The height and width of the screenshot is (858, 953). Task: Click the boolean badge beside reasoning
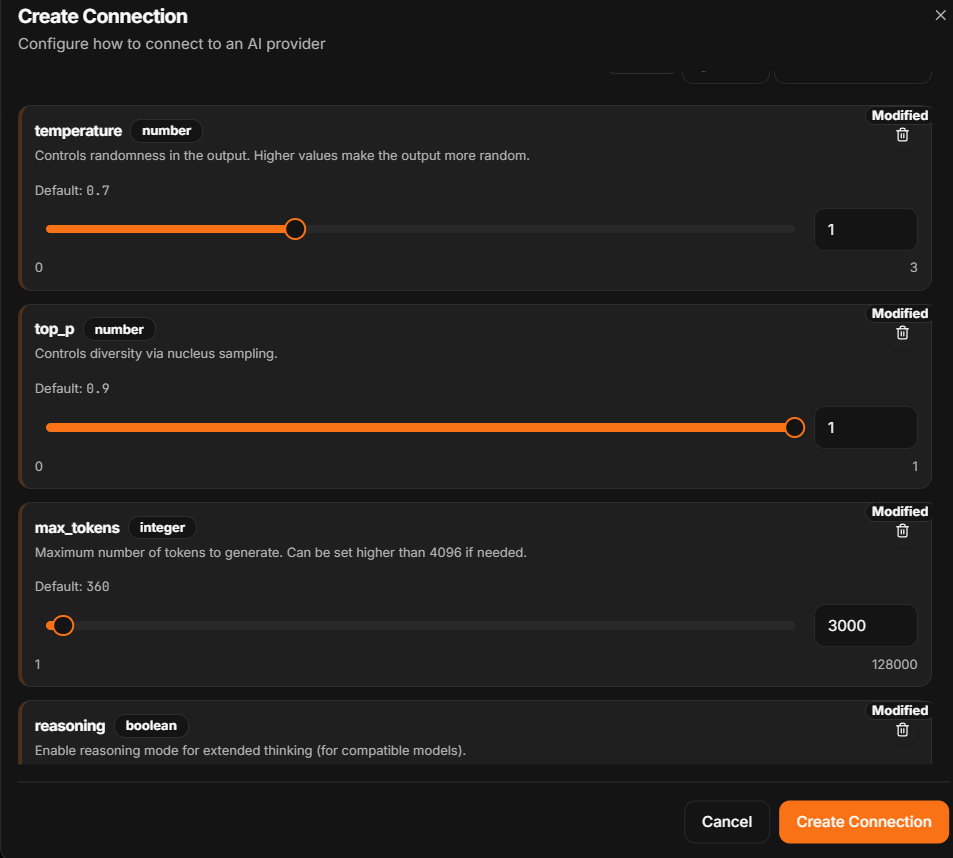(x=151, y=726)
